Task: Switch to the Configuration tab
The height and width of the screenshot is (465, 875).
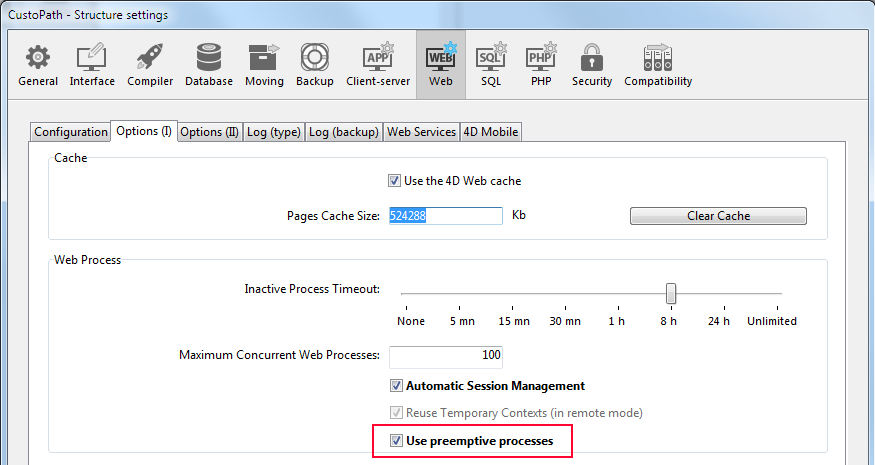Action: 70,132
